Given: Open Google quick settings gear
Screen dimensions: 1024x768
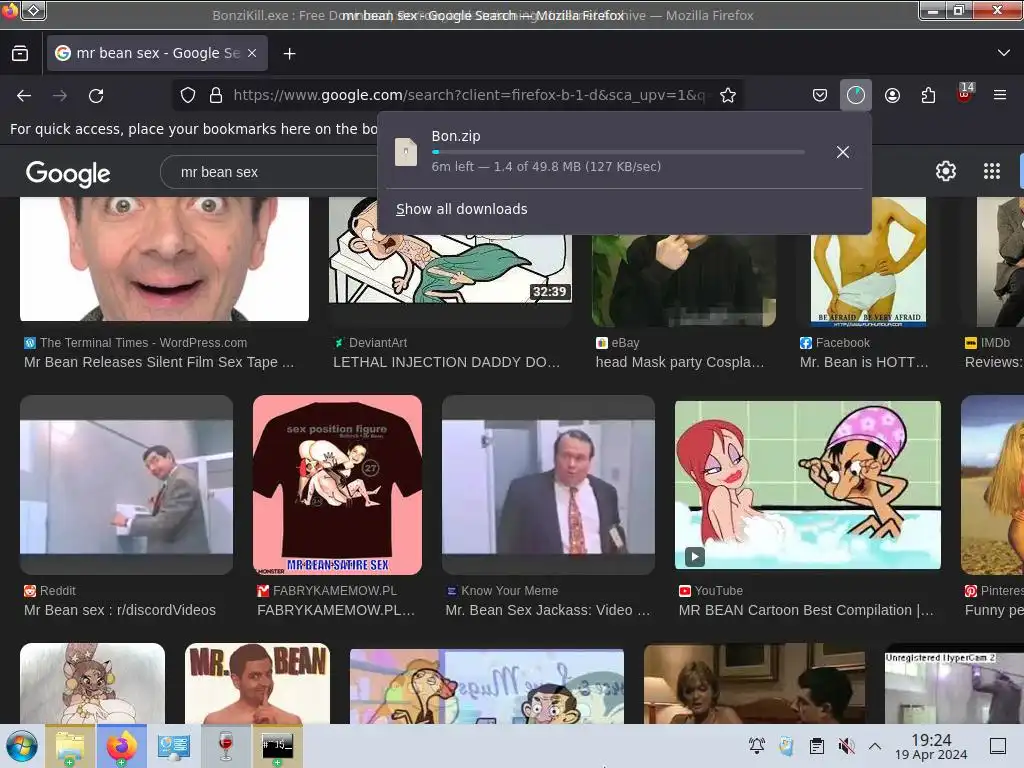Looking at the screenshot, I should (946, 171).
